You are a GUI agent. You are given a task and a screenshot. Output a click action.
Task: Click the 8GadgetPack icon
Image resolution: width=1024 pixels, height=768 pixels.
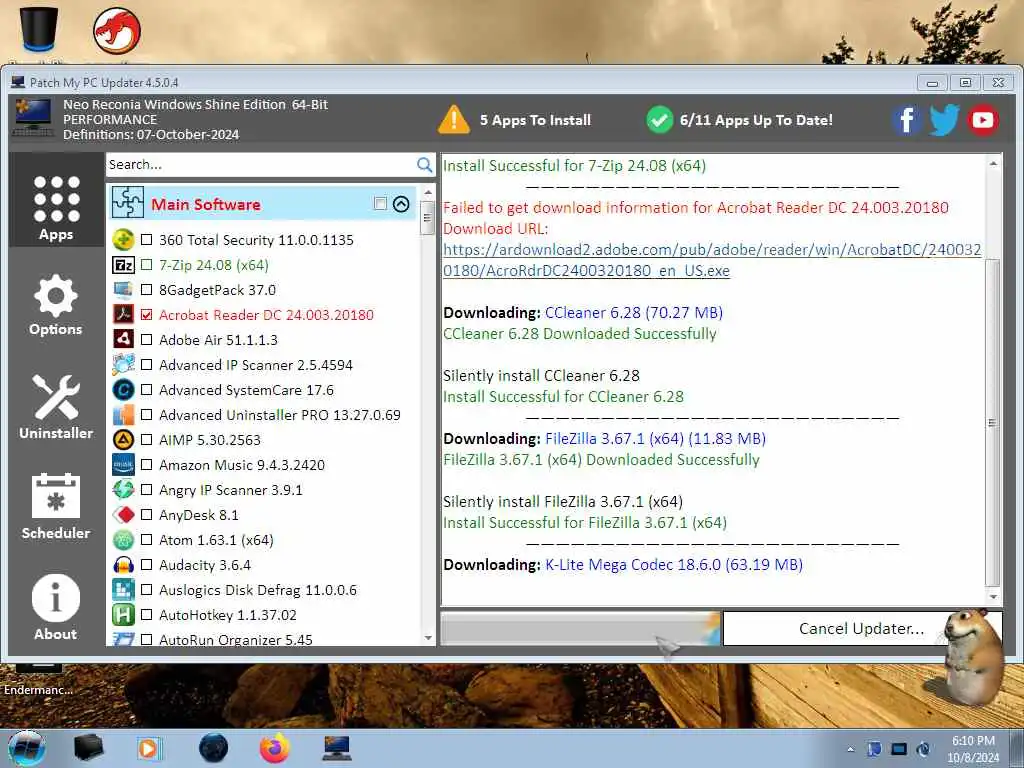click(123, 290)
